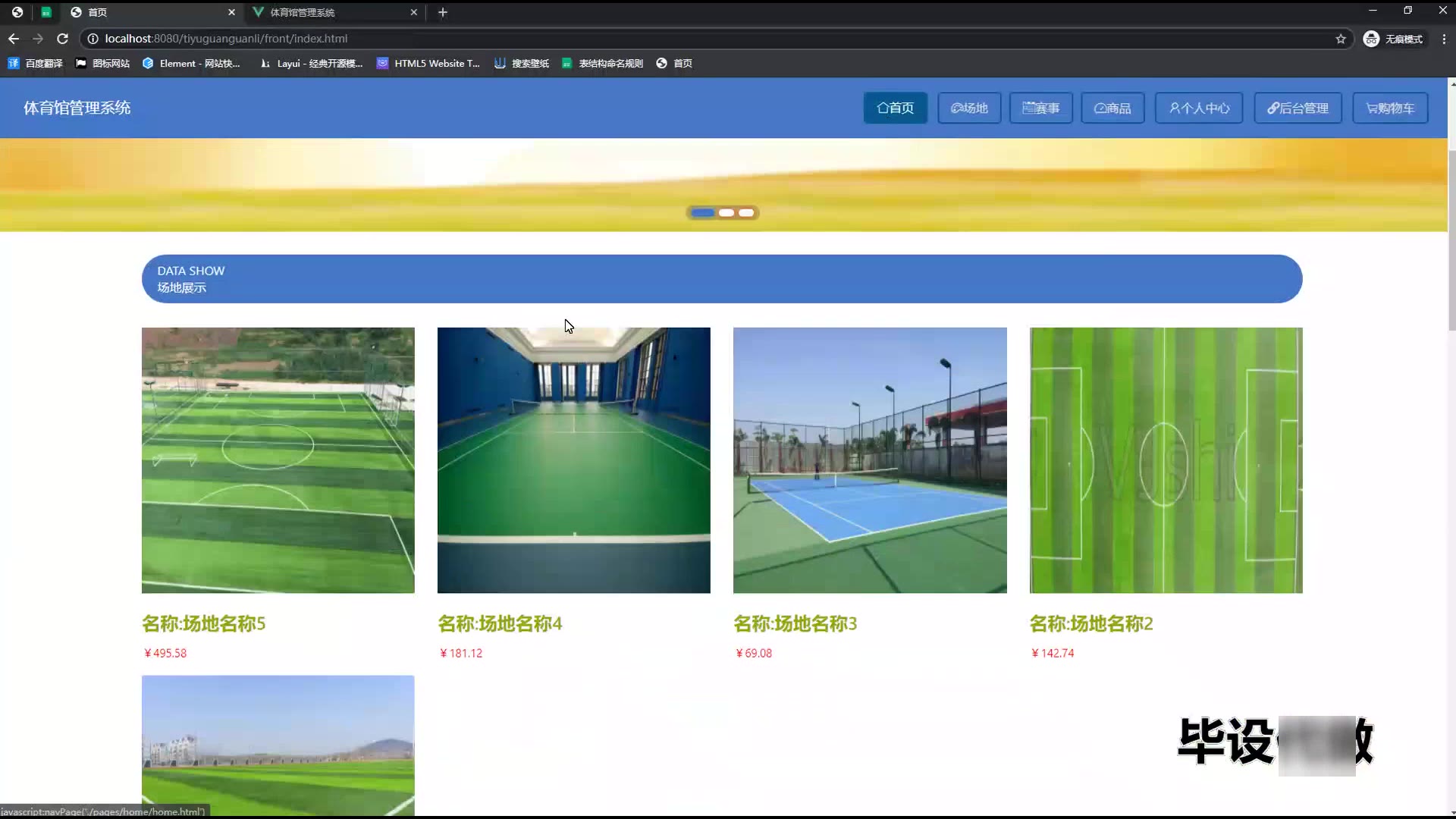This screenshot has width=1456, height=819.
Task: Open the 赛事 navigation item
Action: click(1040, 108)
